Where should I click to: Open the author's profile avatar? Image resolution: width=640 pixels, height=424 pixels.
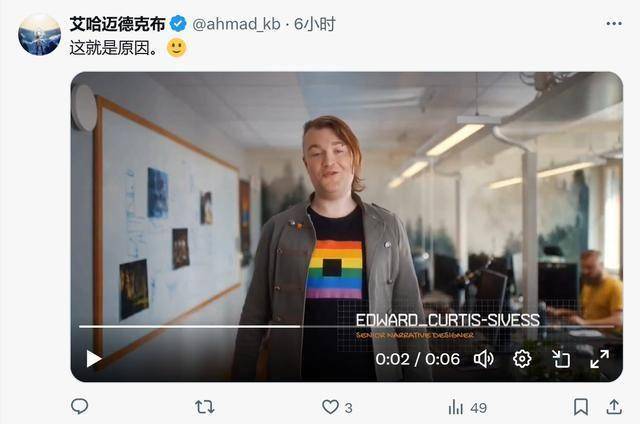(x=39, y=34)
